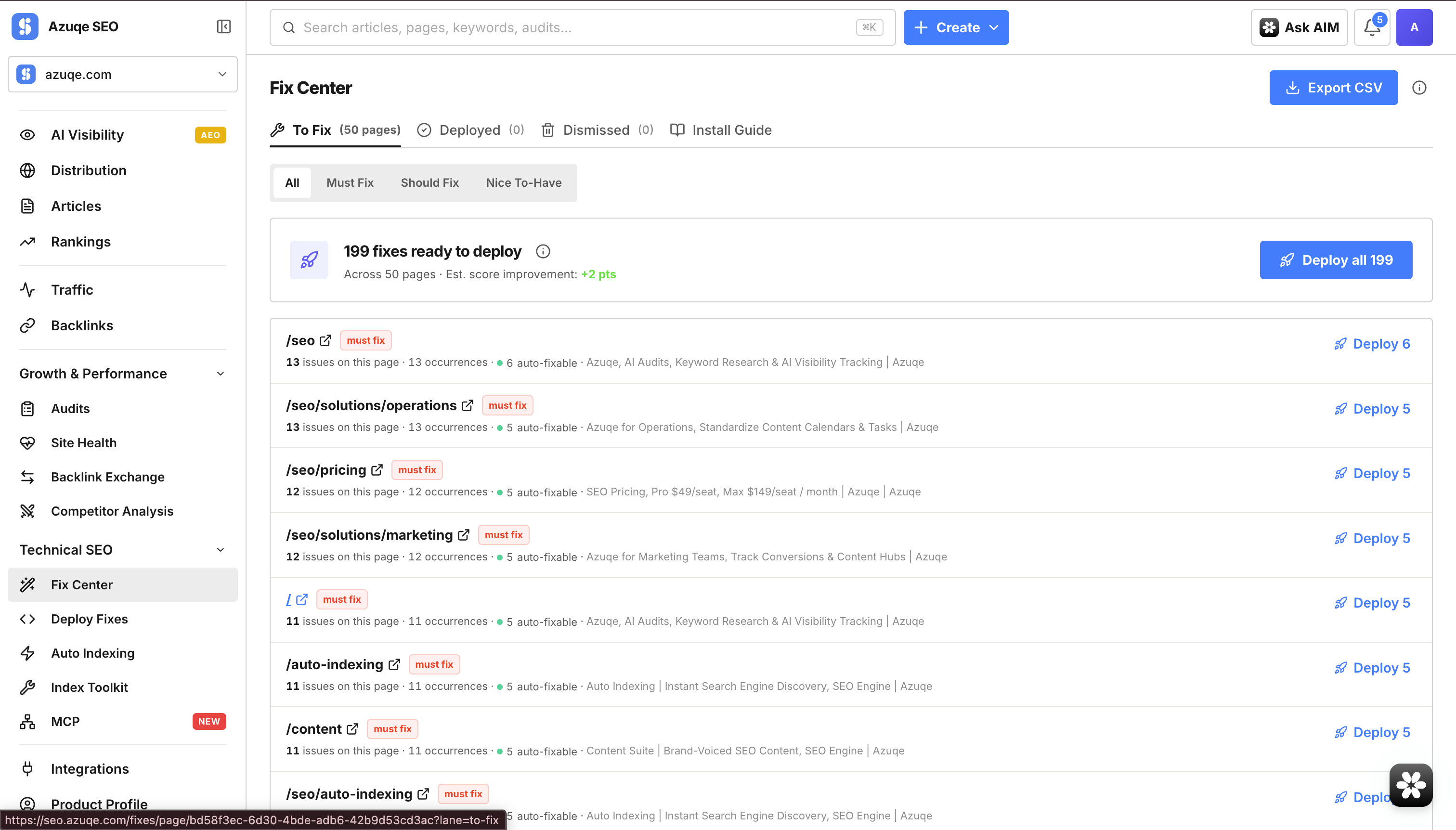
Task: Click the +2 pts score improvement text
Action: tap(598, 275)
